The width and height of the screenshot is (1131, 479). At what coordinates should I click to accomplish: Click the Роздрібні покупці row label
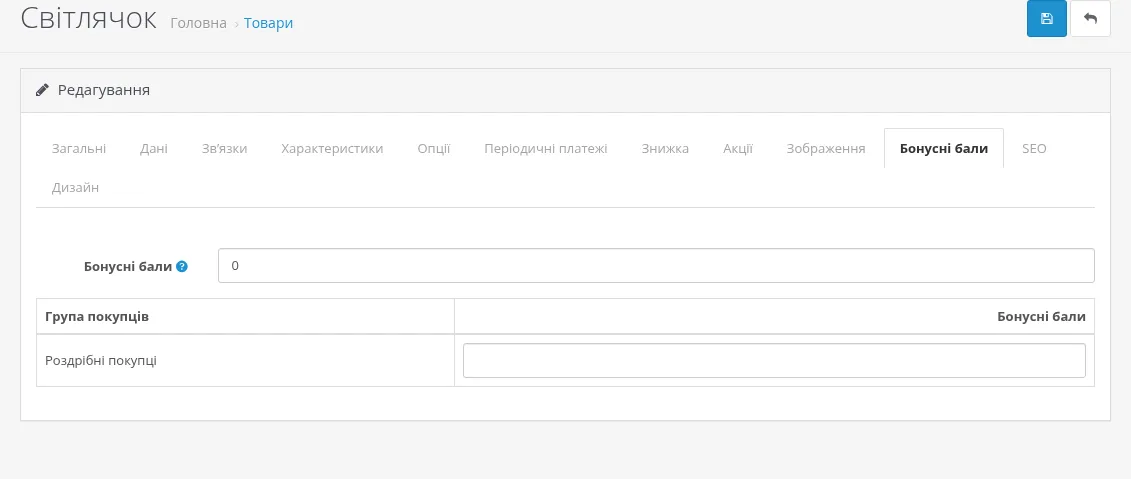[x=101, y=360]
